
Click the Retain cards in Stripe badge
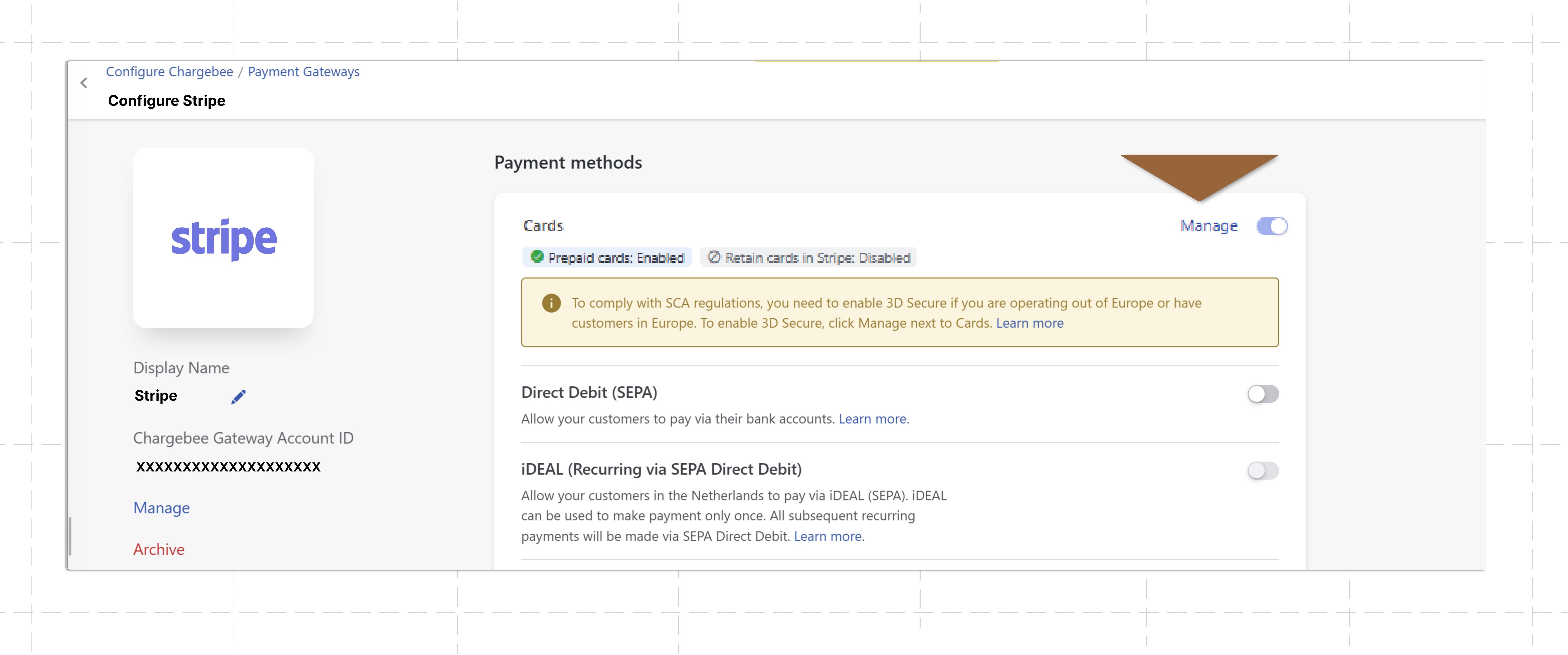pos(808,257)
